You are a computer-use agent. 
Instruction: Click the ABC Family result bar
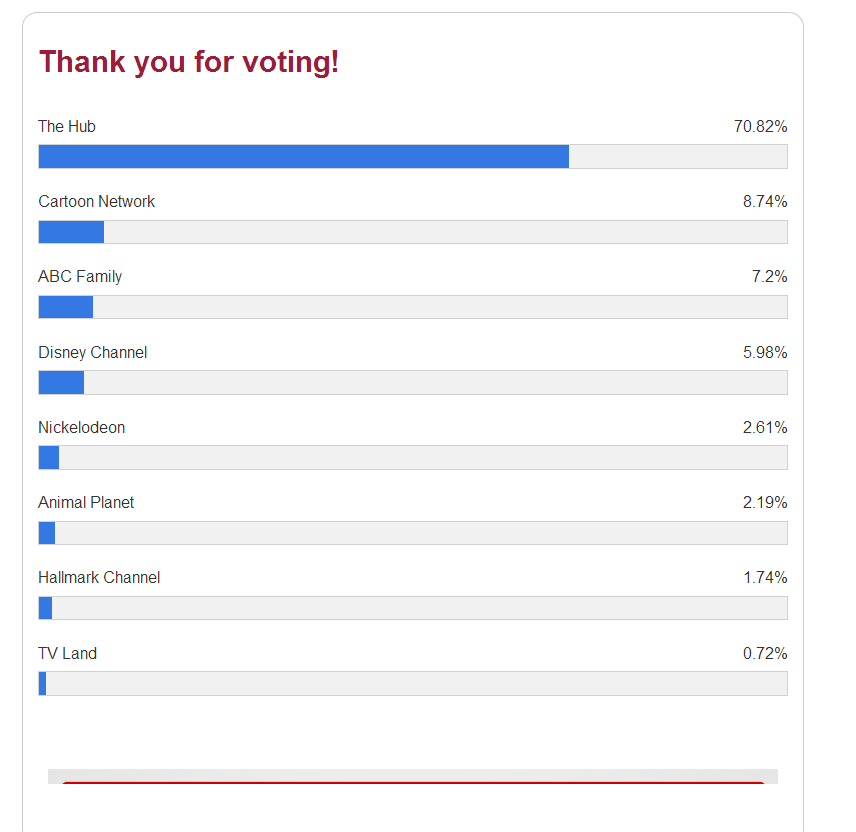[x=413, y=307]
